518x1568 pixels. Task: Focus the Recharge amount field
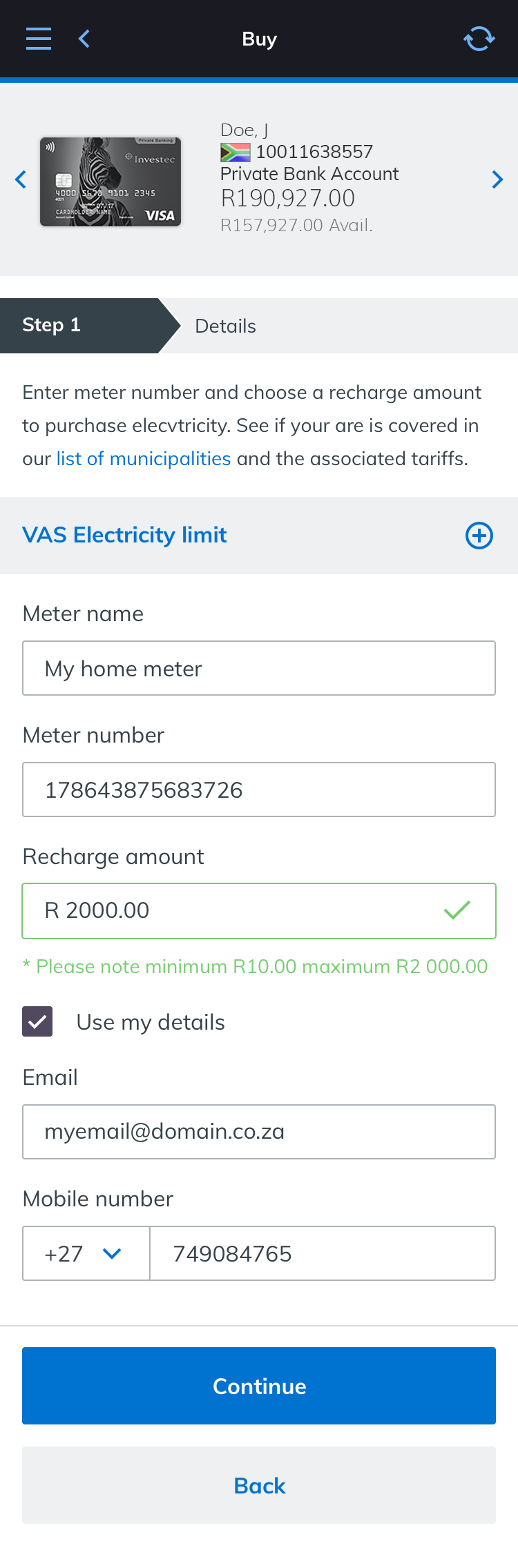click(x=235, y=911)
